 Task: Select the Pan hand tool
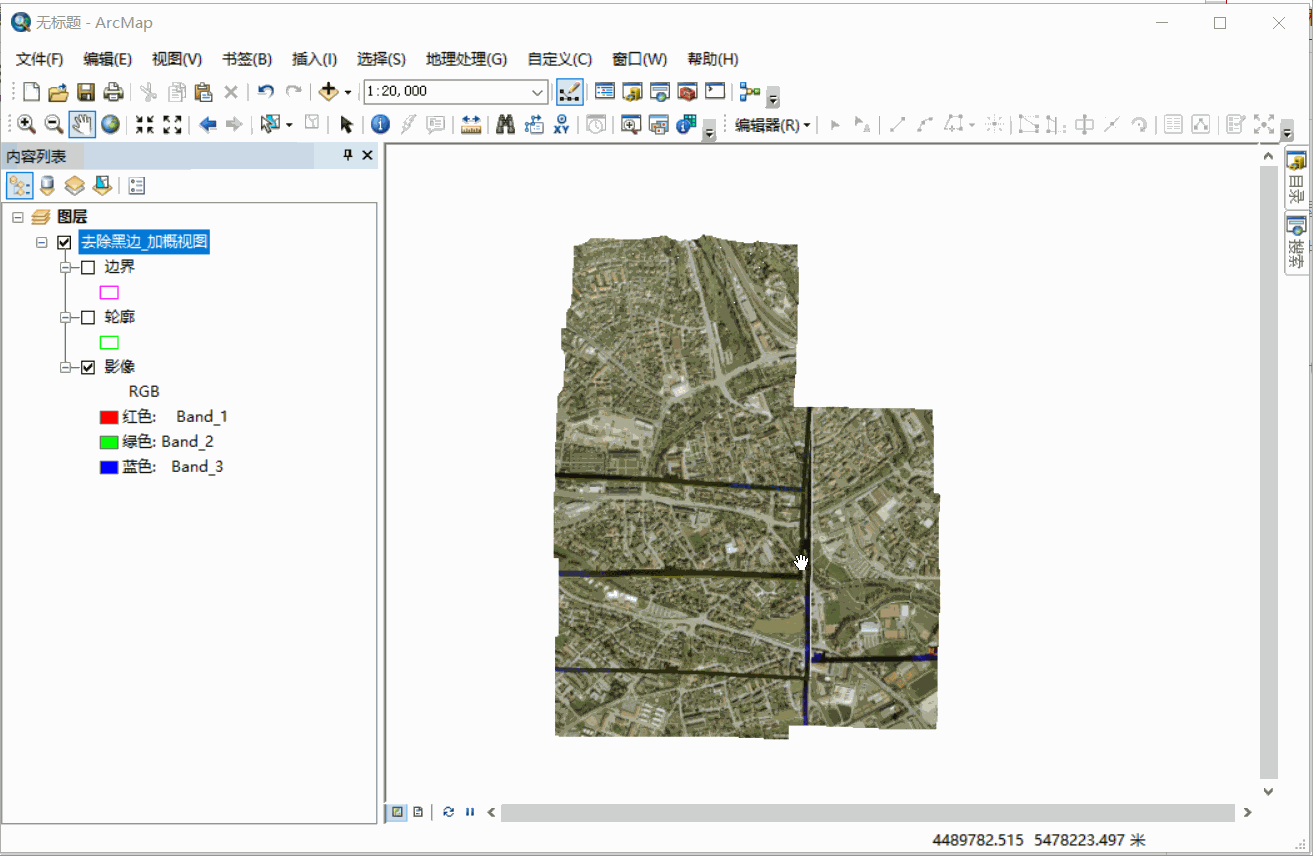(x=82, y=124)
